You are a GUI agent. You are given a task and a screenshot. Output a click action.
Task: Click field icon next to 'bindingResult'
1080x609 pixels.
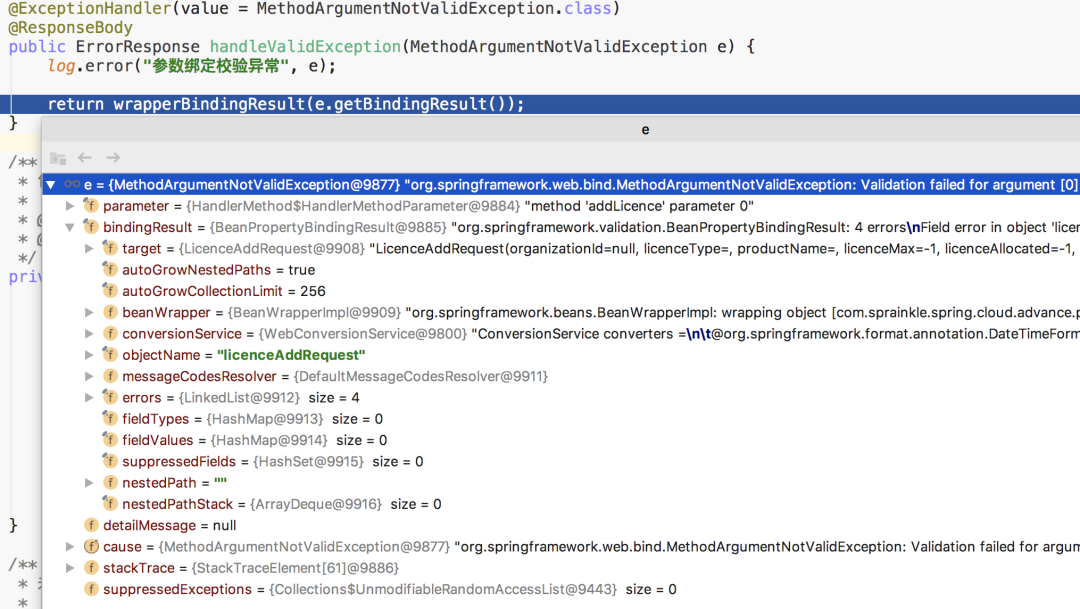(x=91, y=227)
